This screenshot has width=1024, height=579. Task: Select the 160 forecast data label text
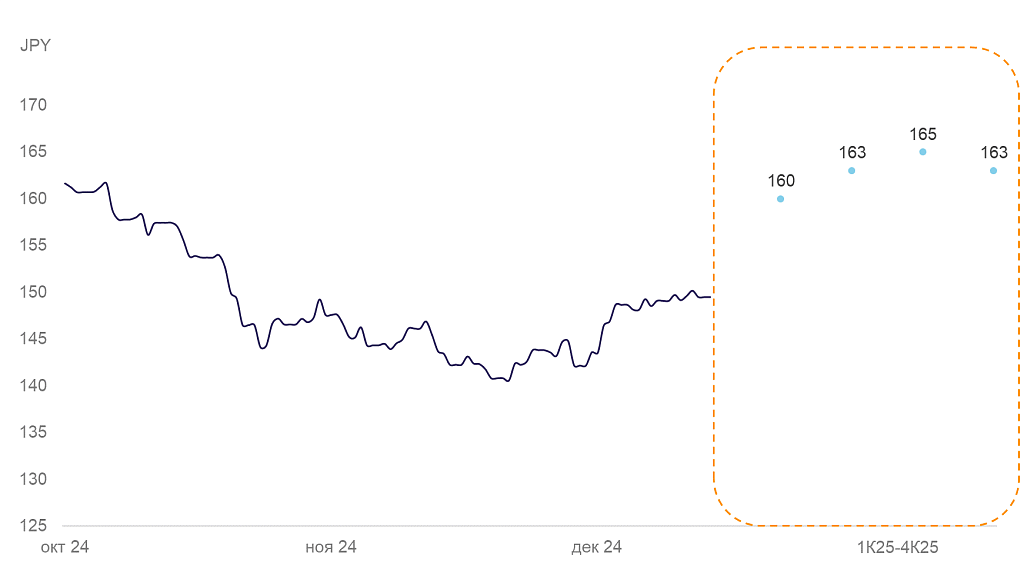(x=781, y=181)
